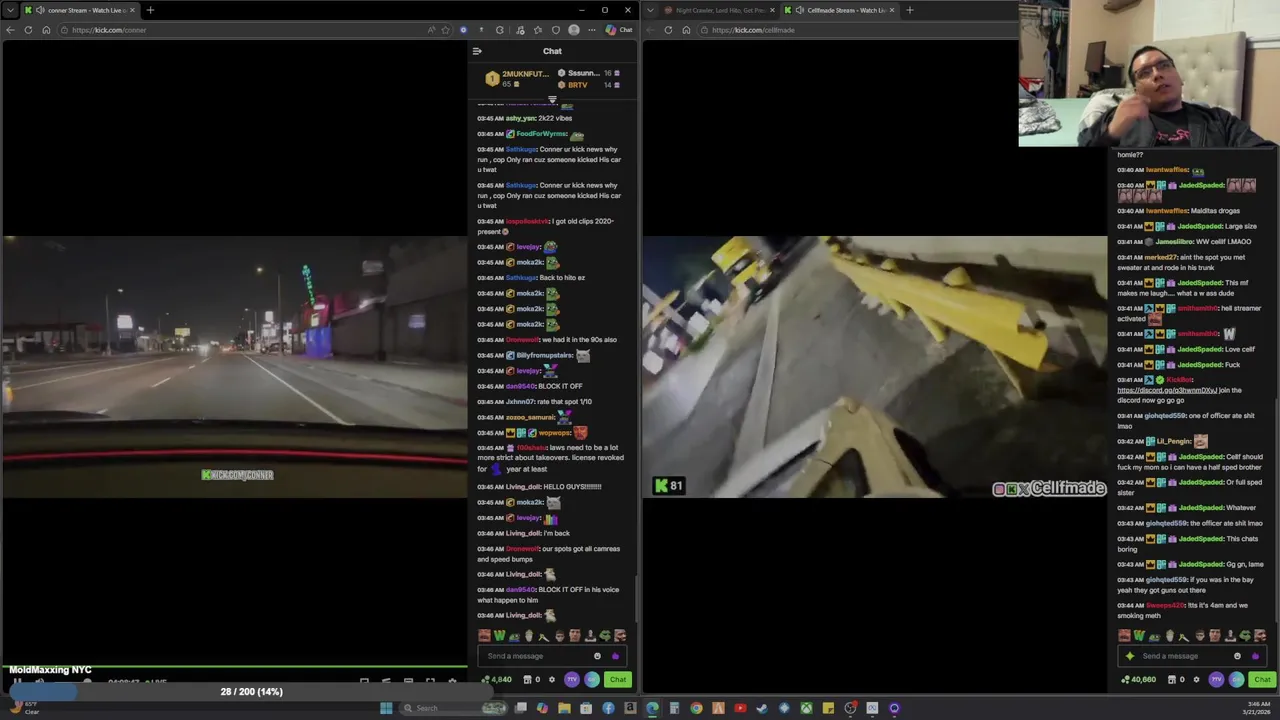Open Edge settings and more menu in left window
Viewport: 1280px width, 720px height.
point(591,30)
